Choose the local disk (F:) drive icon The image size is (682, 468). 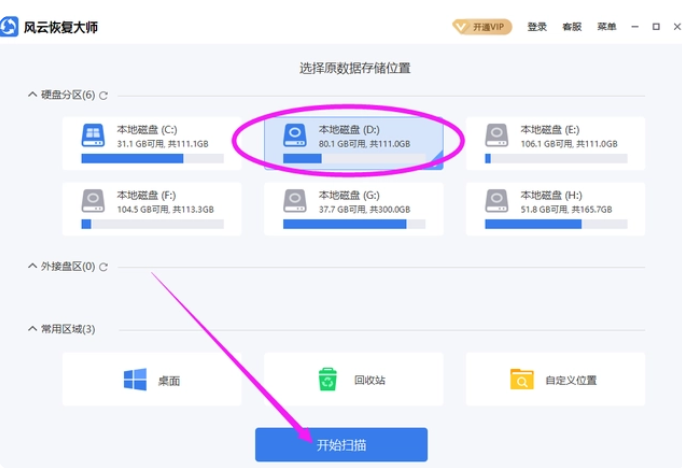(x=93, y=201)
